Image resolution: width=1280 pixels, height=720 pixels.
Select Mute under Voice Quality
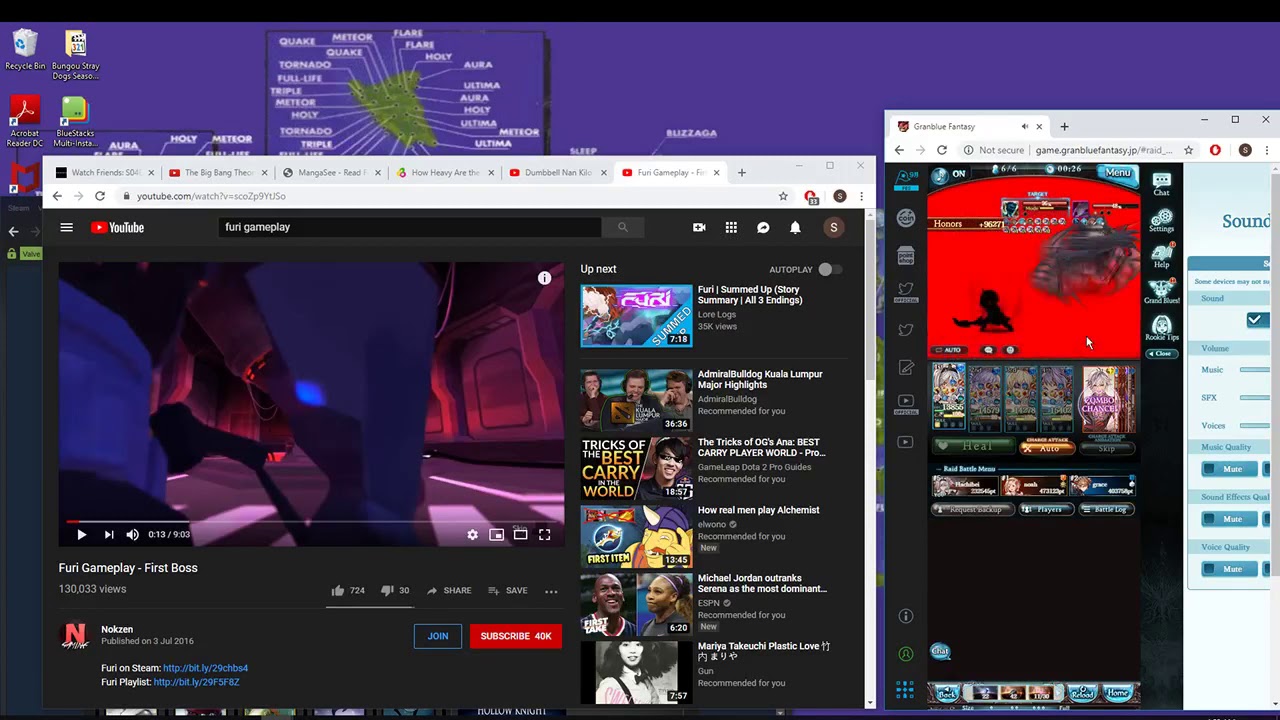(1228, 569)
